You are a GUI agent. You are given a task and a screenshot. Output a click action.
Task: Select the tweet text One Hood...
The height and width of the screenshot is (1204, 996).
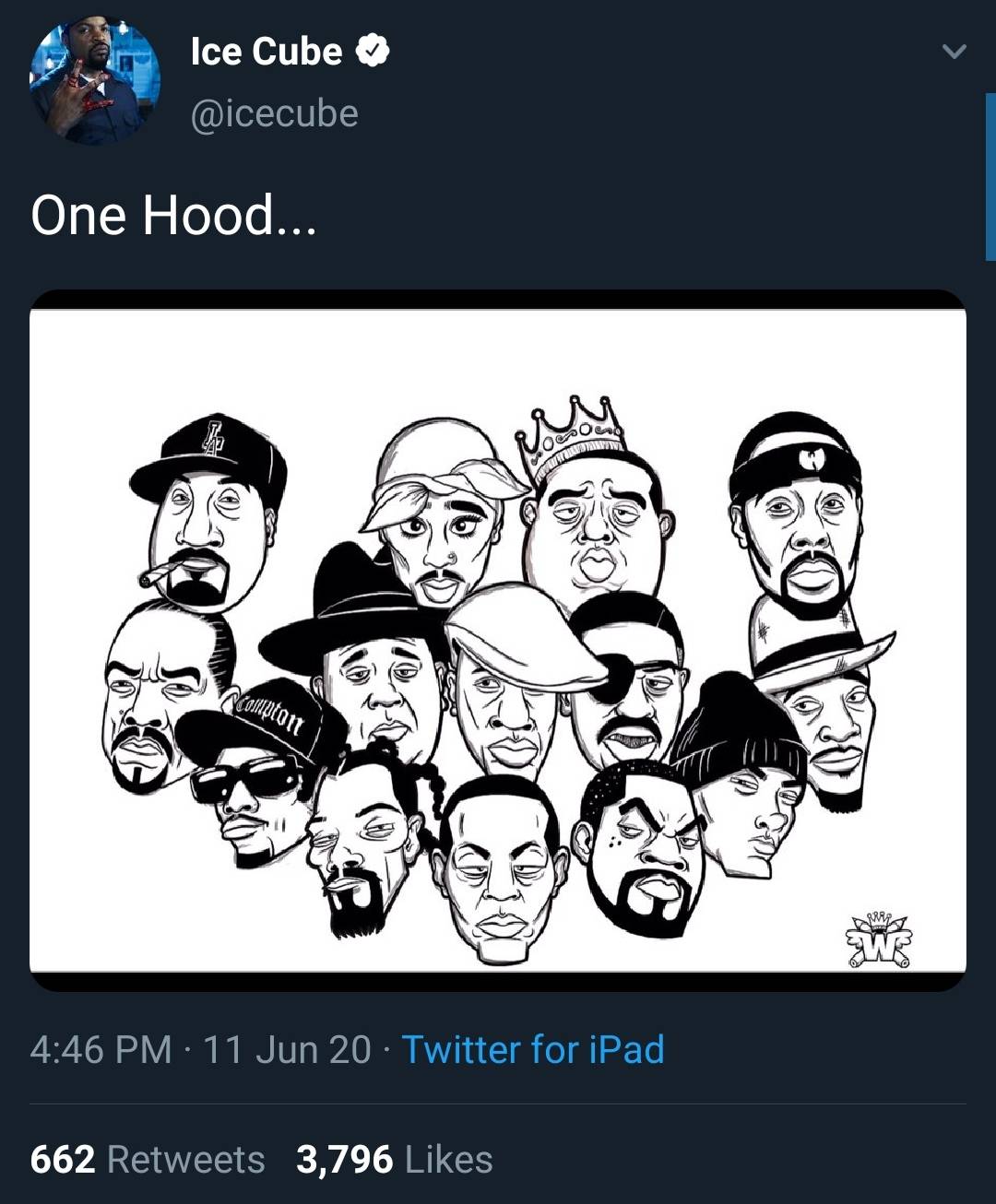tap(173, 216)
